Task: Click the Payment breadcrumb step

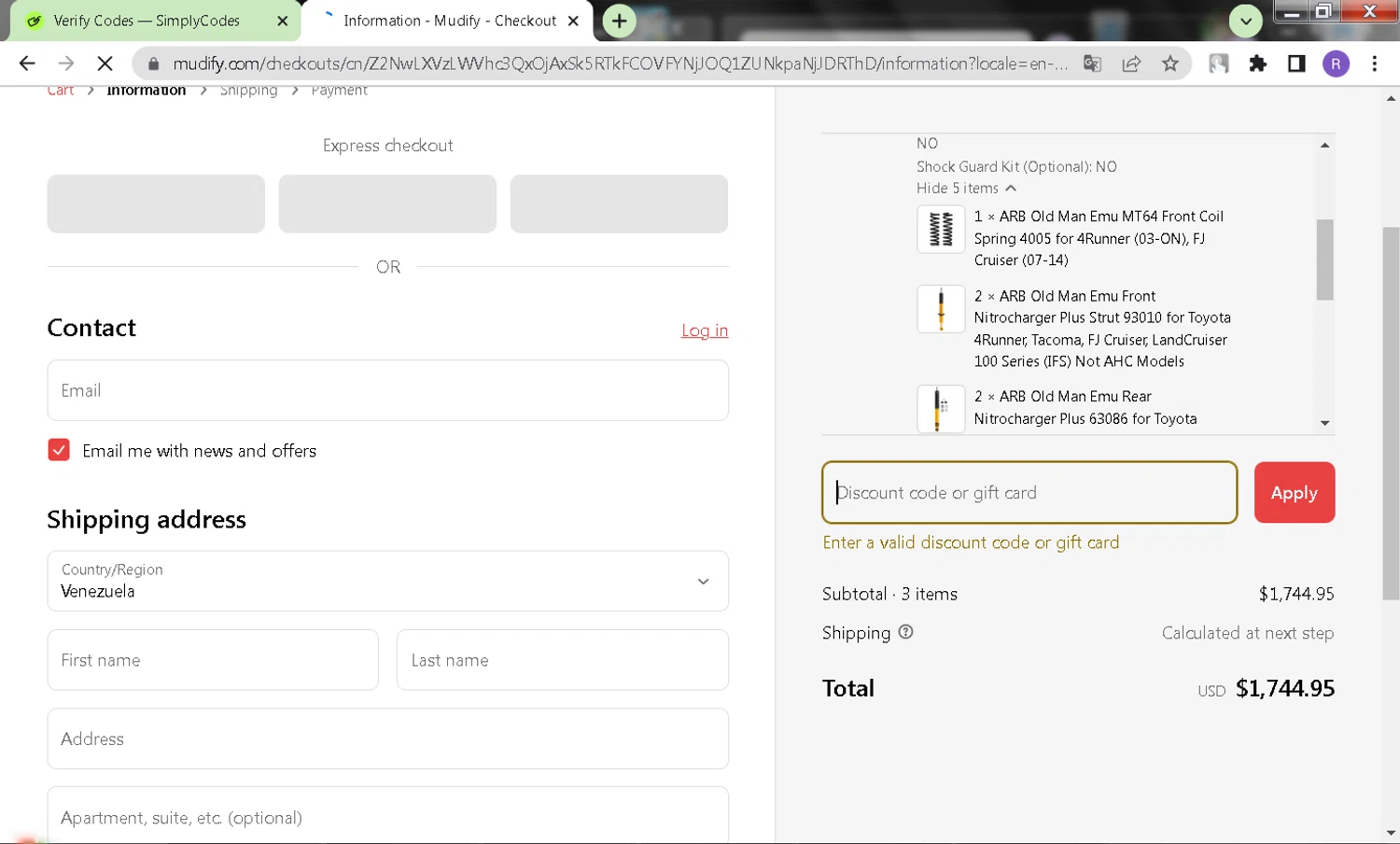Action: point(340,91)
